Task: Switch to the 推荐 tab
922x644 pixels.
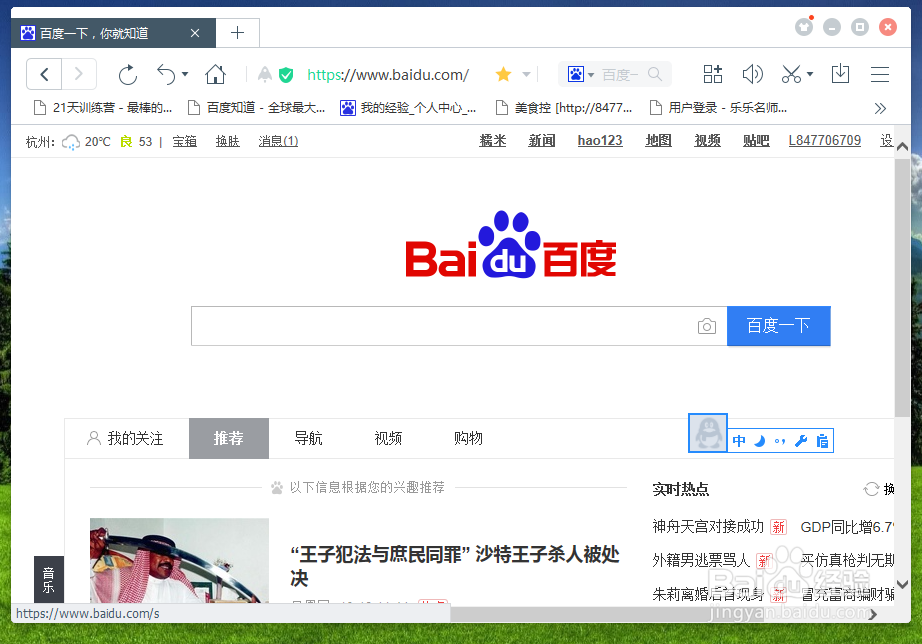Action: [x=229, y=438]
